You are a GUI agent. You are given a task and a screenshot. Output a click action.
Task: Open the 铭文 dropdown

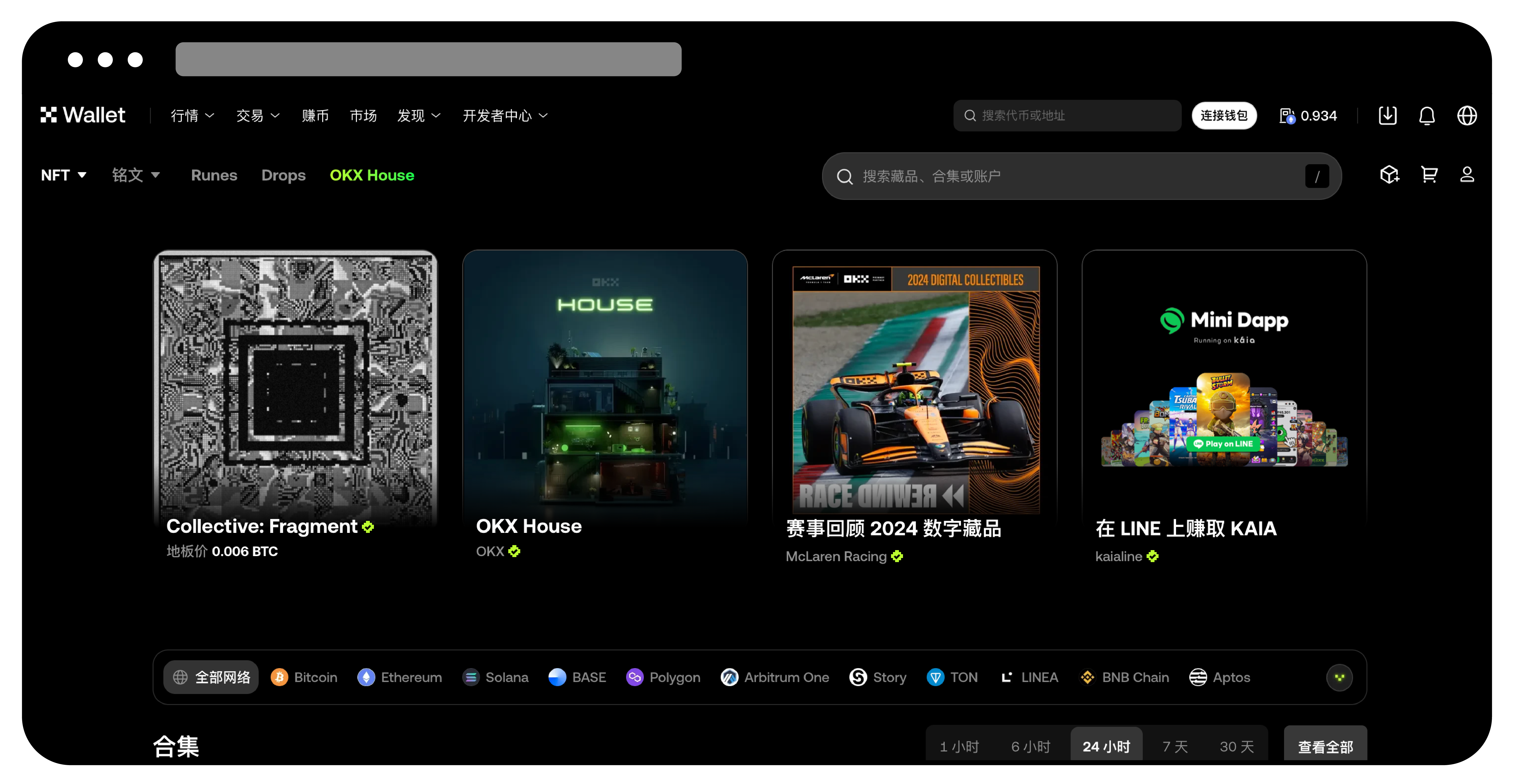click(x=136, y=175)
